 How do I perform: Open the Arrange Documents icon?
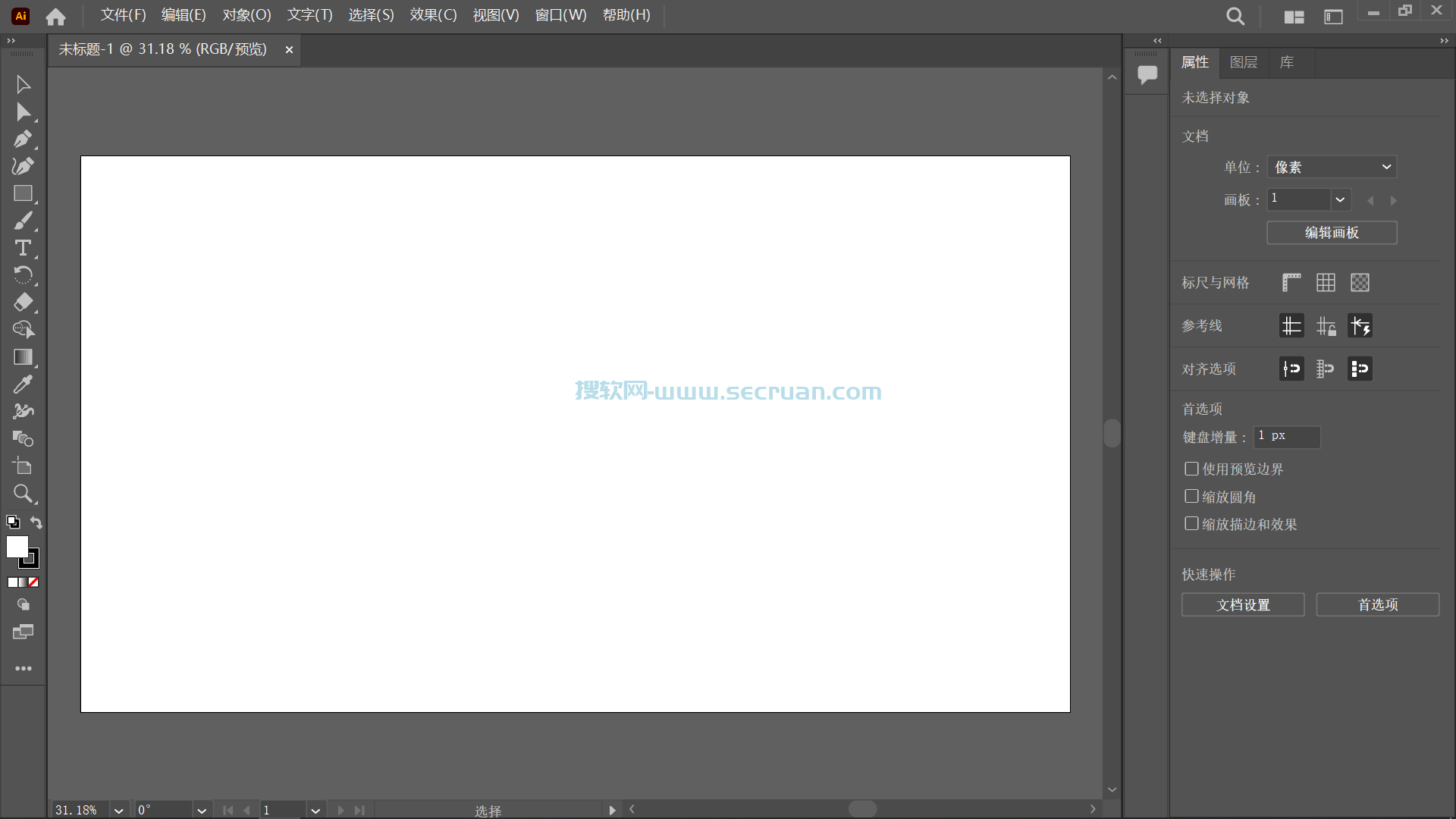pyautogui.click(x=1294, y=17)
